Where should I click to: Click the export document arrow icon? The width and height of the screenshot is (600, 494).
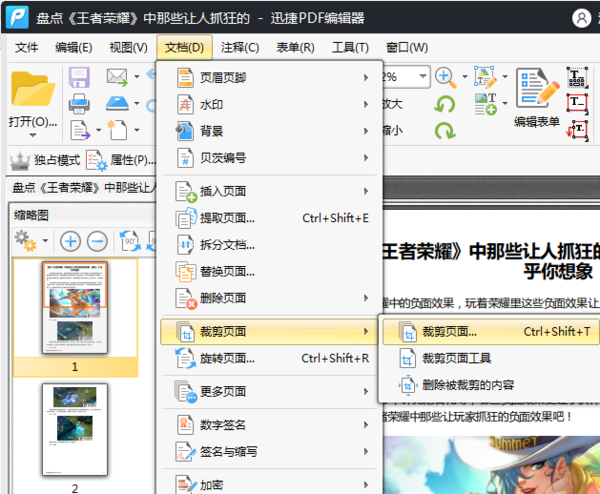tap(80, 130)
